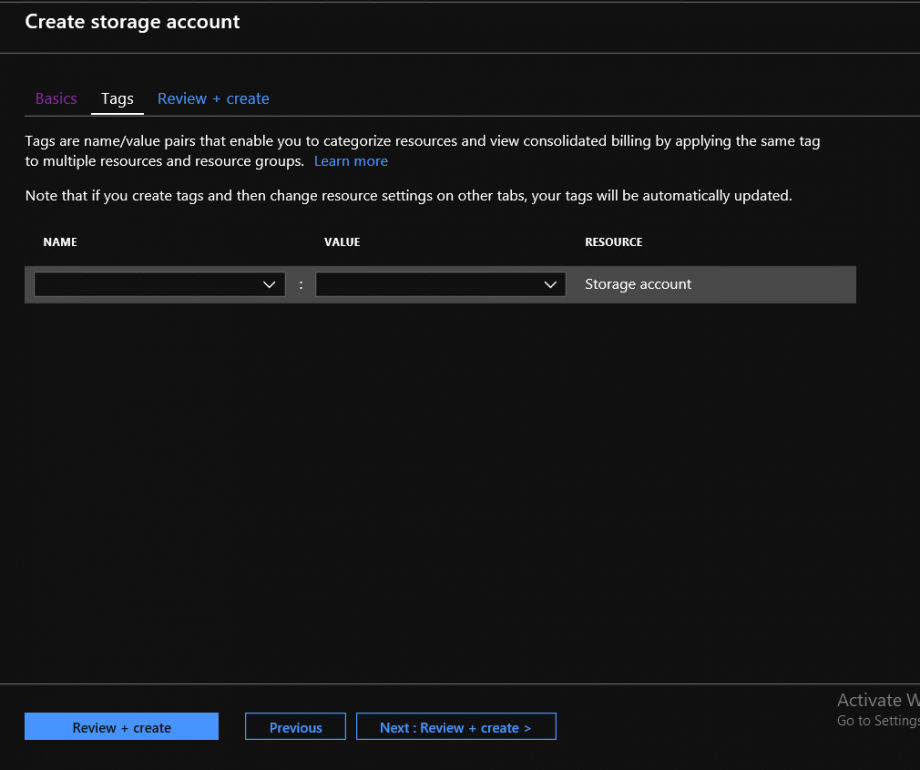Click the tags description paragraph
The image size is (920, 770).
[x=422, y=142]
